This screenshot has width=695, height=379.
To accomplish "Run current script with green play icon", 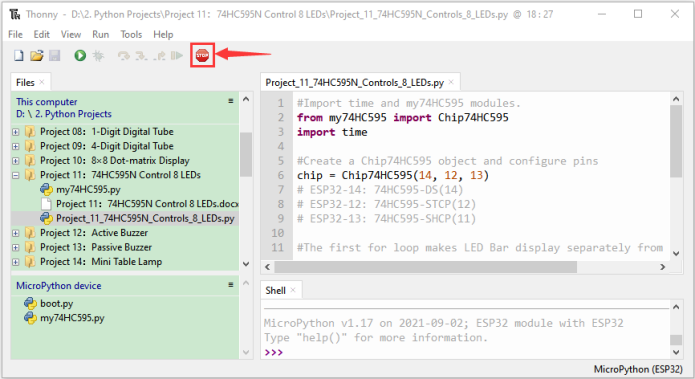I will coord(80,55).
